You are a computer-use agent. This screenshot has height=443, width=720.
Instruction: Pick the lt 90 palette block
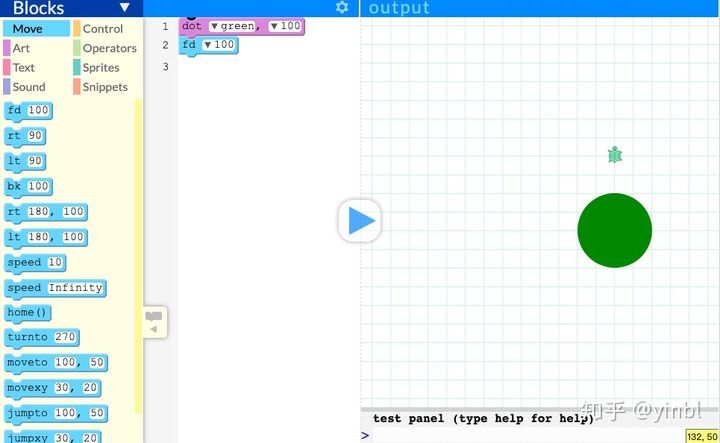[x=25, y=162]
